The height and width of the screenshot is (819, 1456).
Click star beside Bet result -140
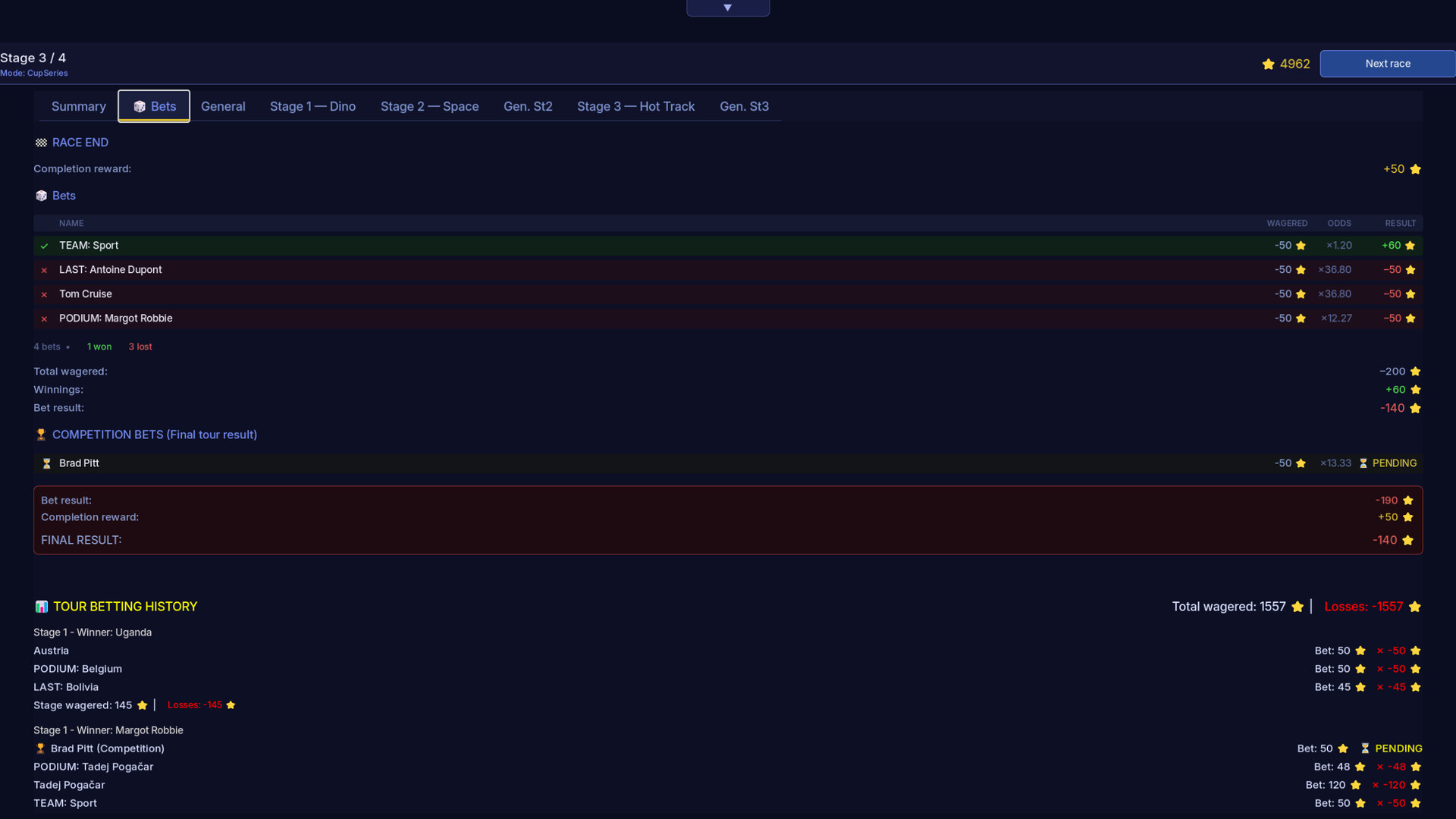pyautogui.click(x=1415, y=408)
